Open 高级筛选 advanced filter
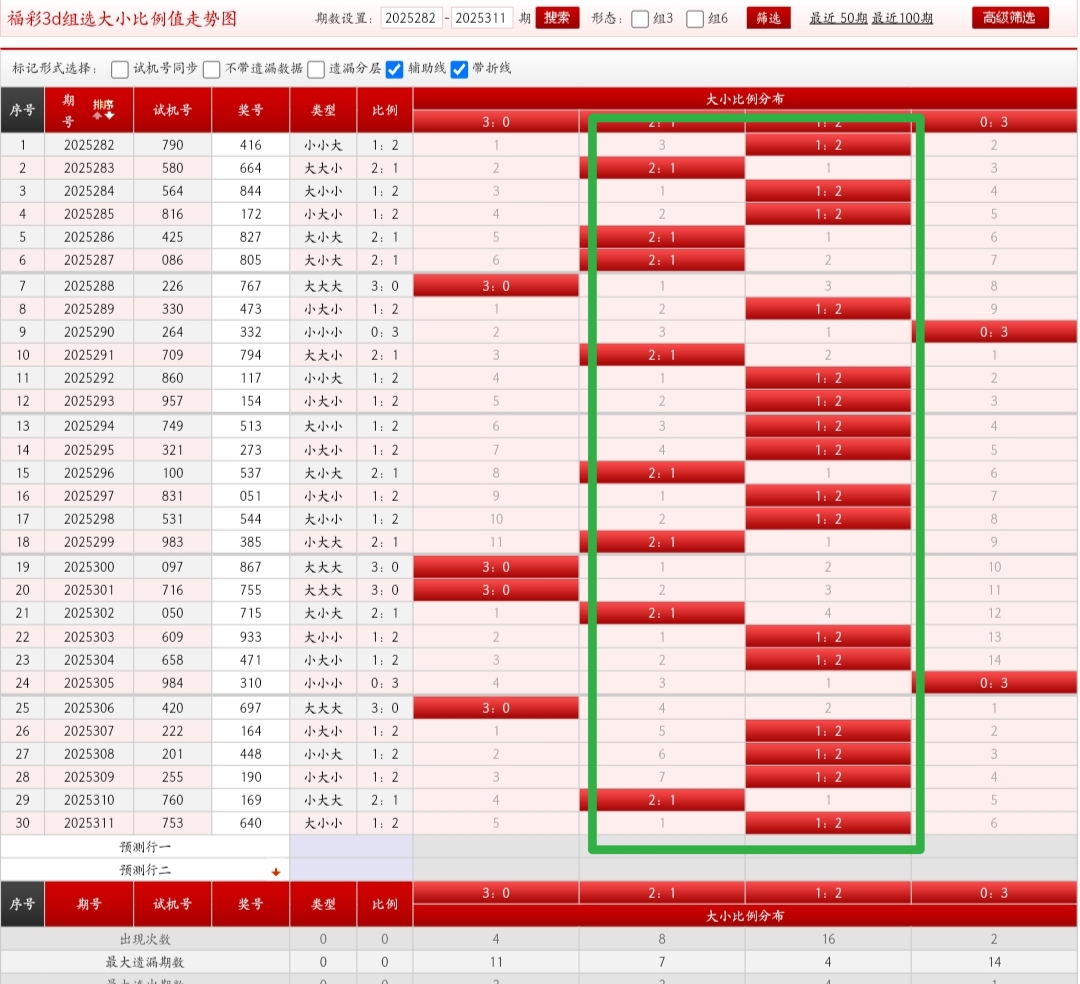 click(x=1010, y=18)
